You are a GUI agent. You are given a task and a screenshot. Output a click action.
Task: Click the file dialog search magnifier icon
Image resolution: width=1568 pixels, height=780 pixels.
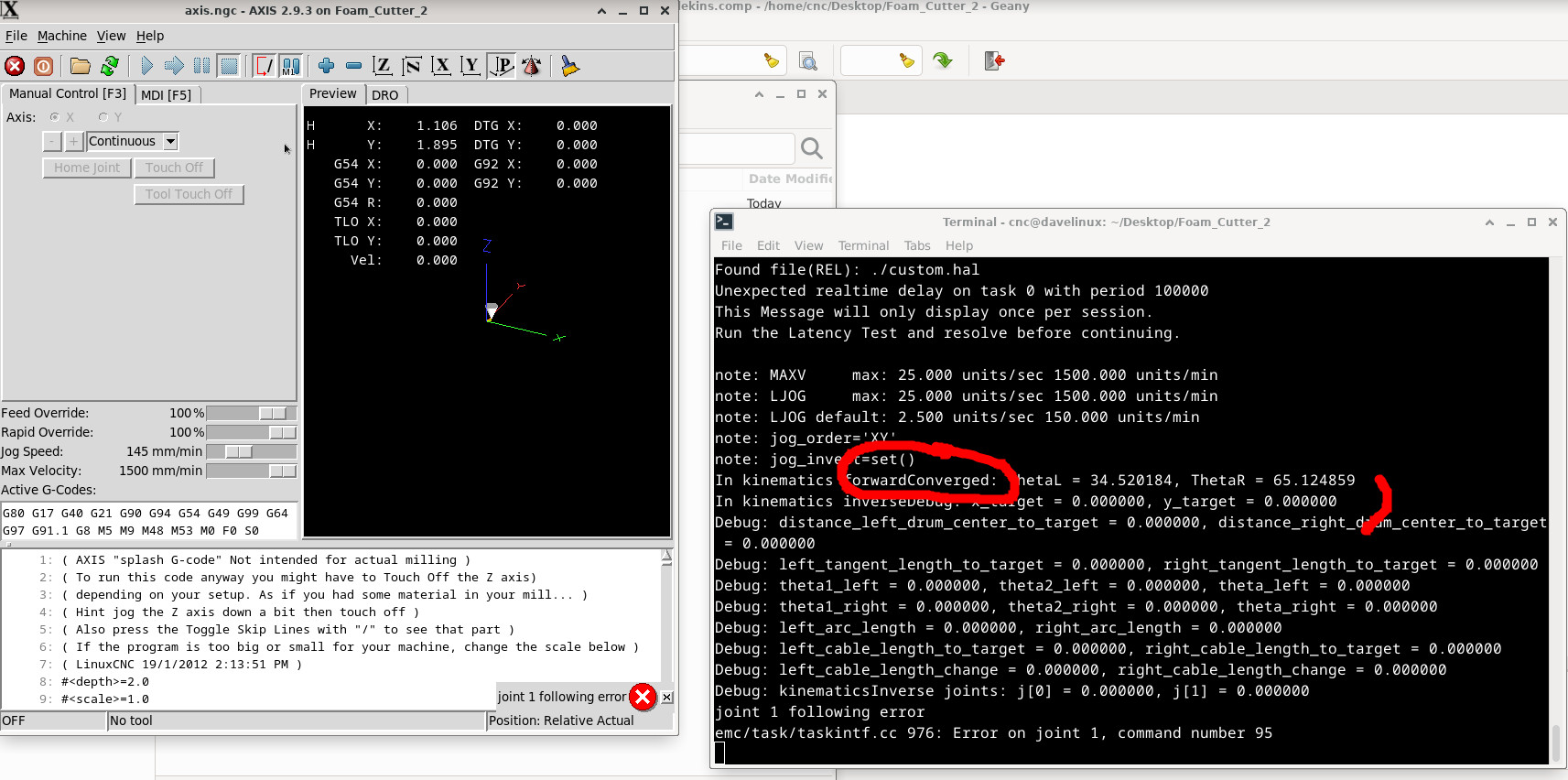(x=811, y=148)
